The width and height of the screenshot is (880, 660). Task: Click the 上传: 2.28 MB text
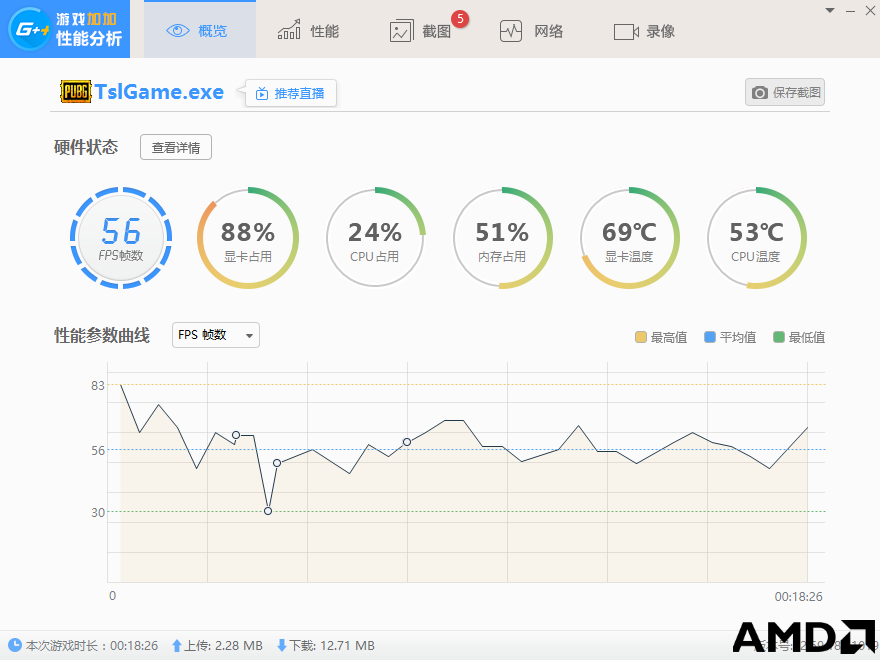(223, 646)
